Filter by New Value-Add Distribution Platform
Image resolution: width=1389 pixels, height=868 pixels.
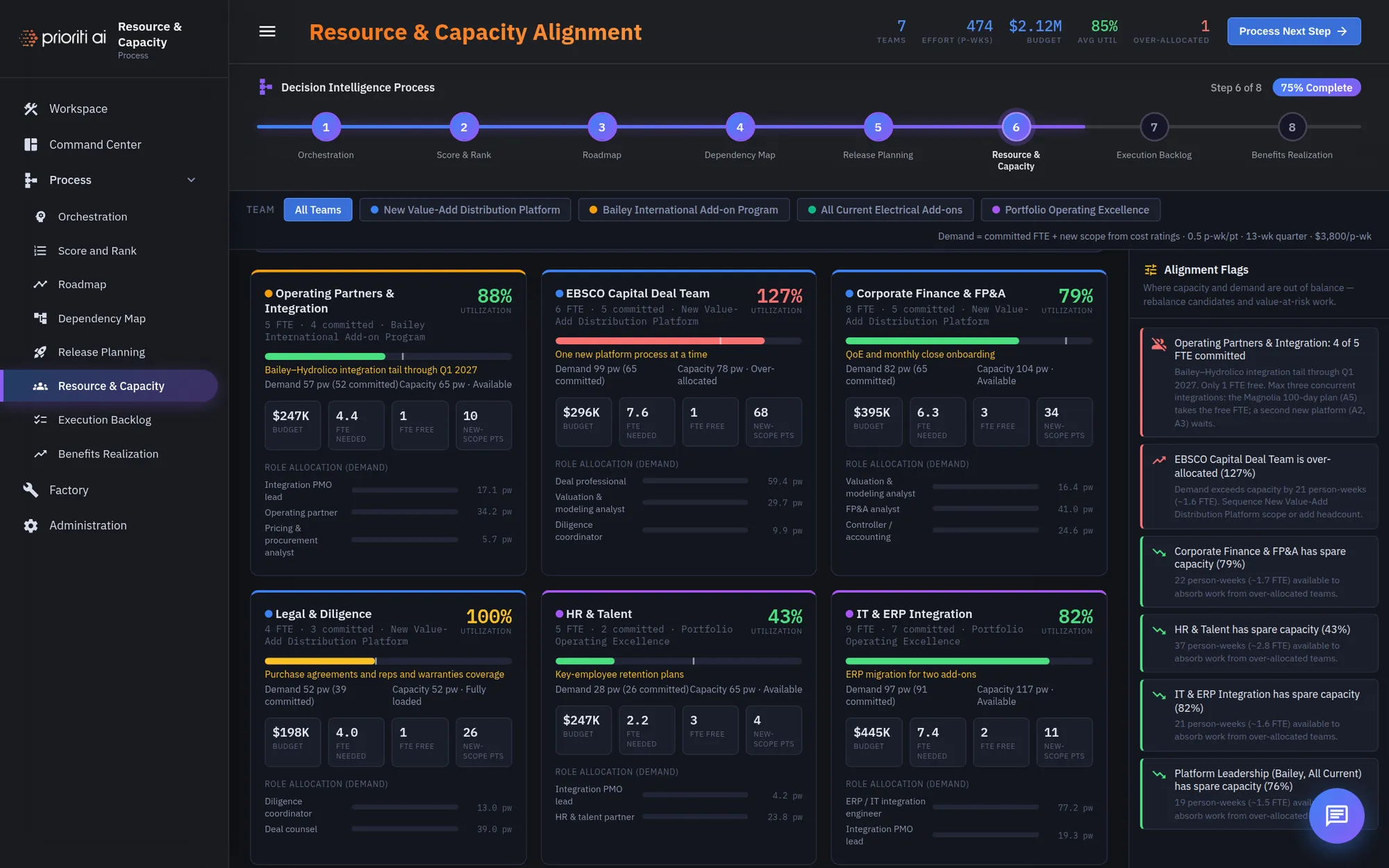[465, 210]
